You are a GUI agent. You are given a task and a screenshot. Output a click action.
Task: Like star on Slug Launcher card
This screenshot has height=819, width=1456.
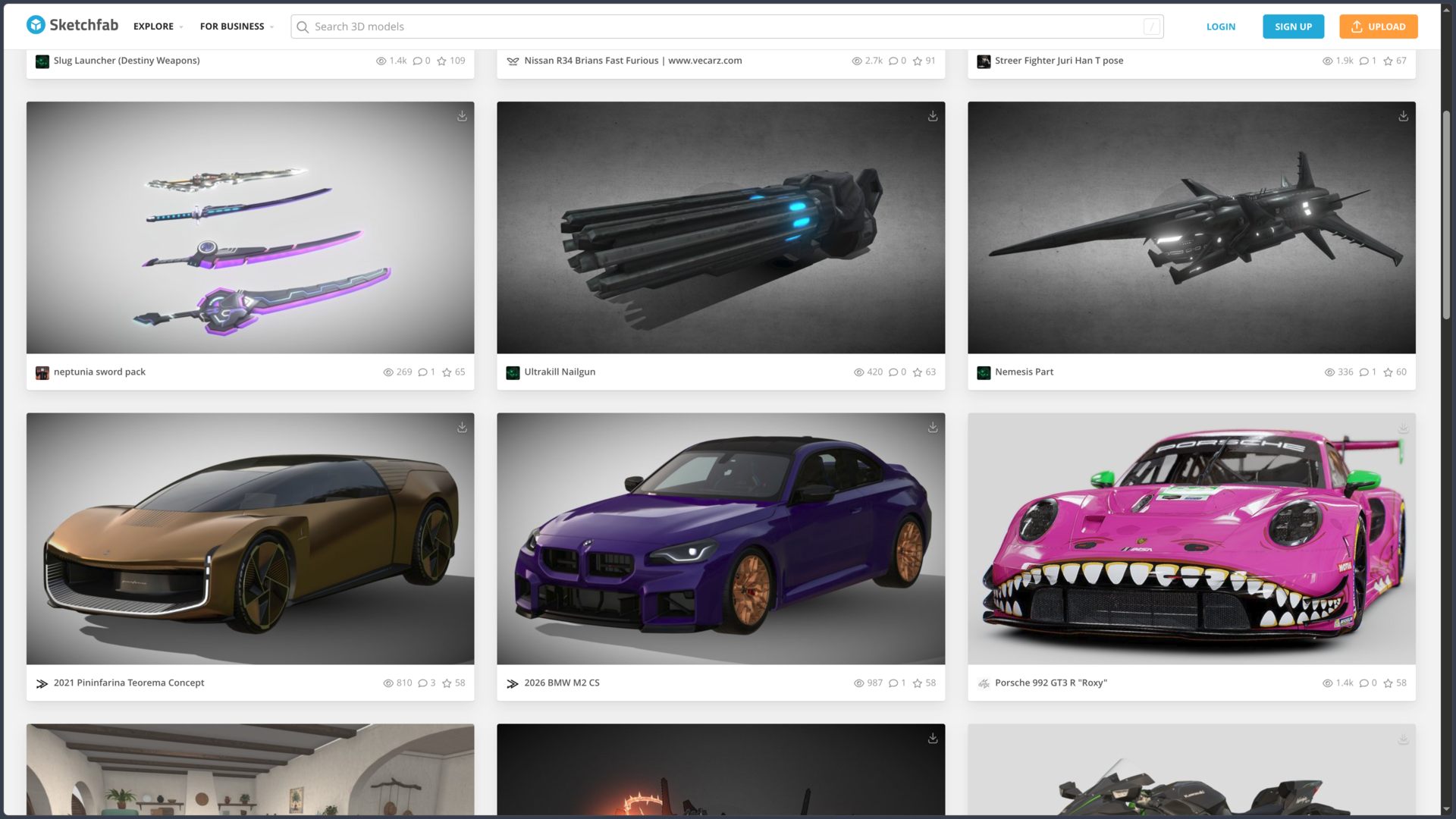tap(441, 61)
